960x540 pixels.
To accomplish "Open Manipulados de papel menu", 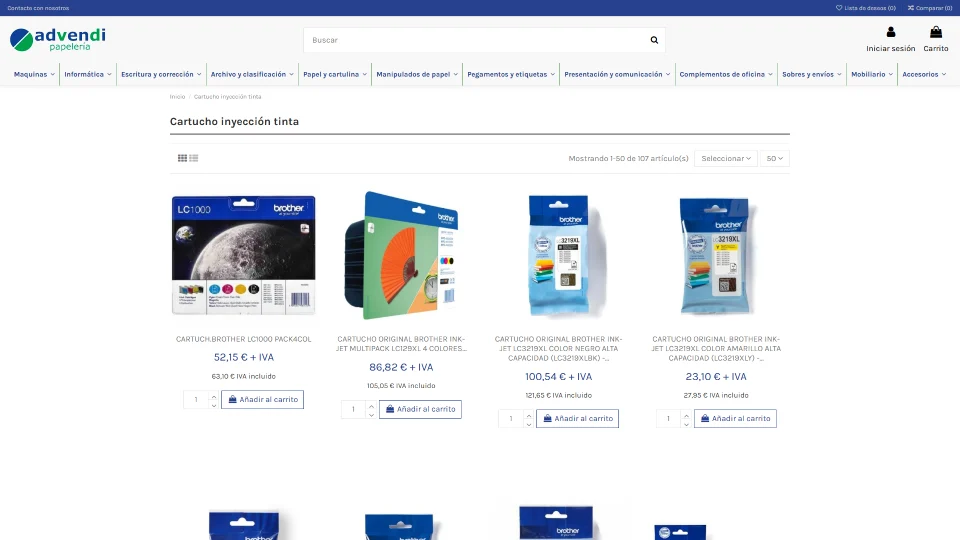I will pos(417,74).
